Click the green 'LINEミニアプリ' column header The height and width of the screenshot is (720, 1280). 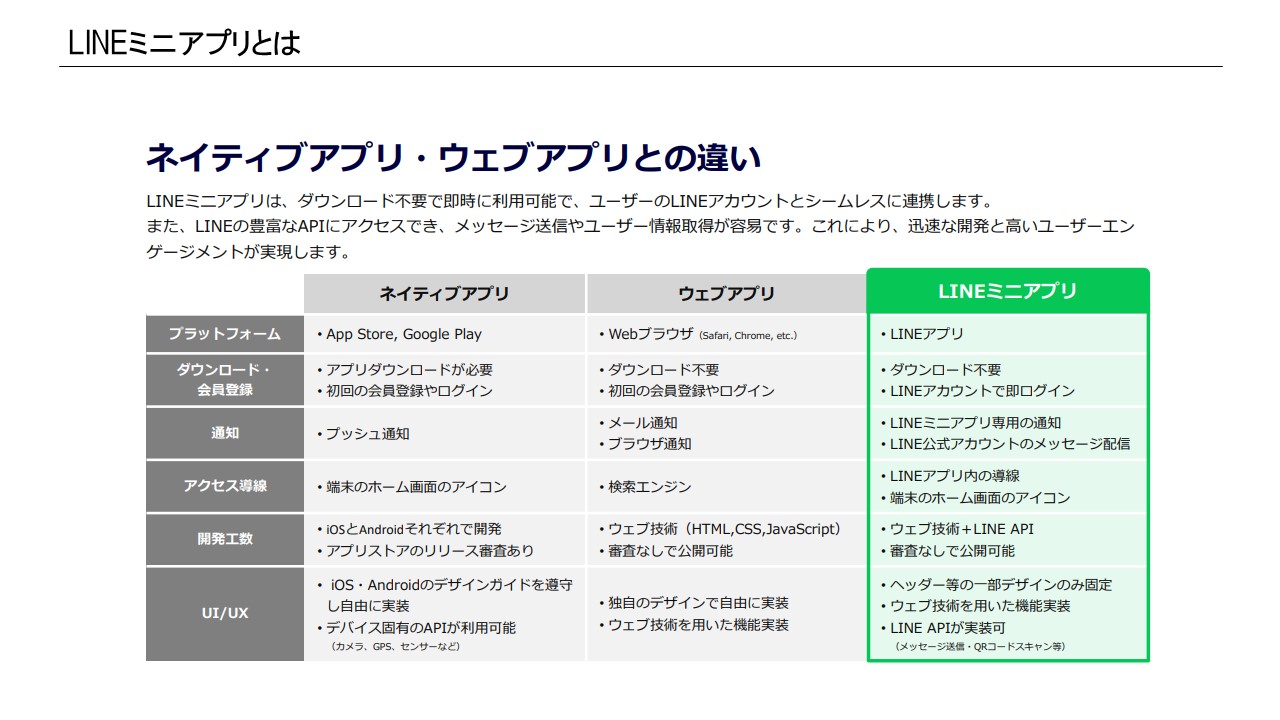[x=1007, y=291]
